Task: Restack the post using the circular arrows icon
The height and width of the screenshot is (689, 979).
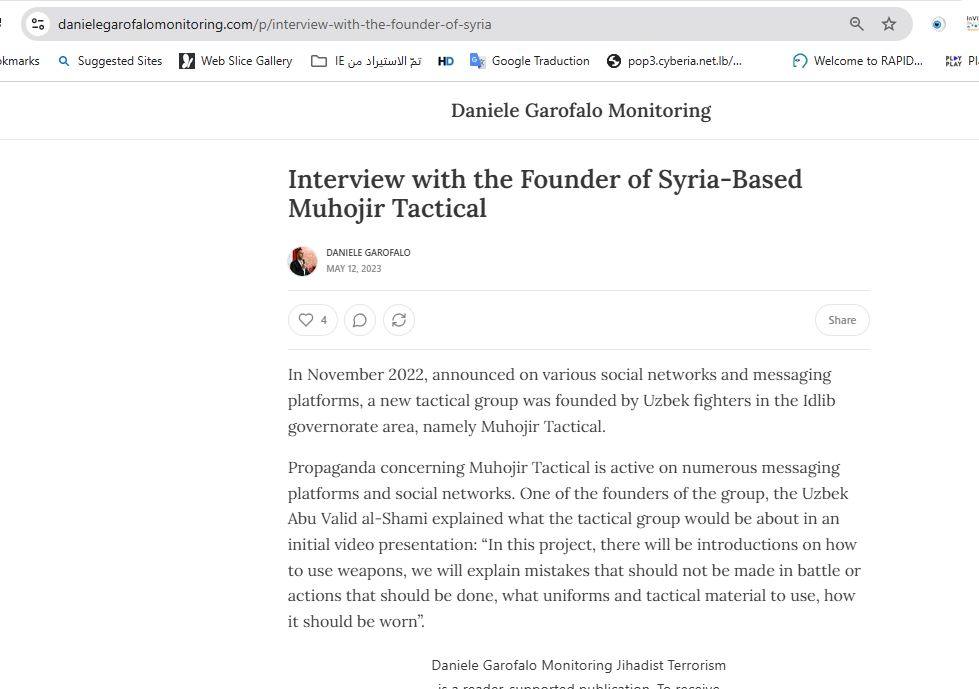Action: tap(399, 320)
